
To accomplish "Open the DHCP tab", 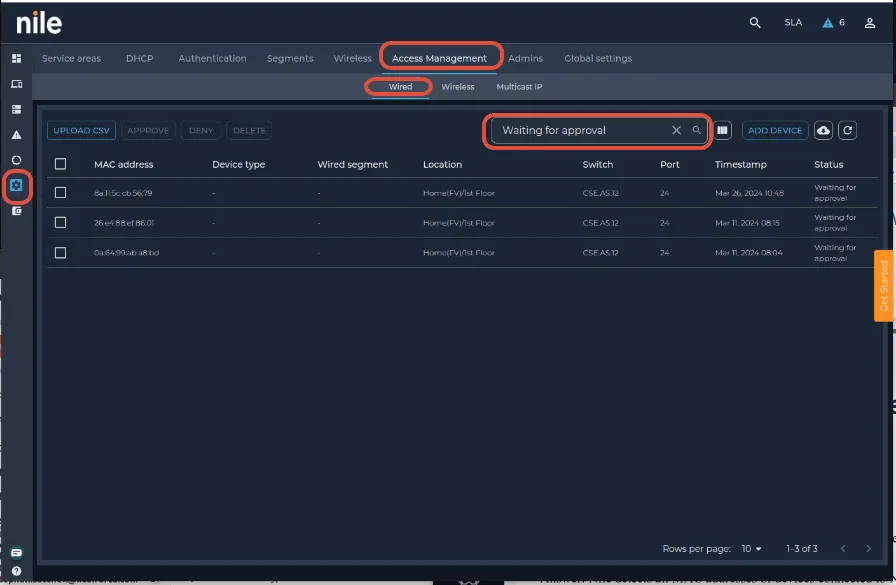I will pyautogui.click(x=139, y=58).
